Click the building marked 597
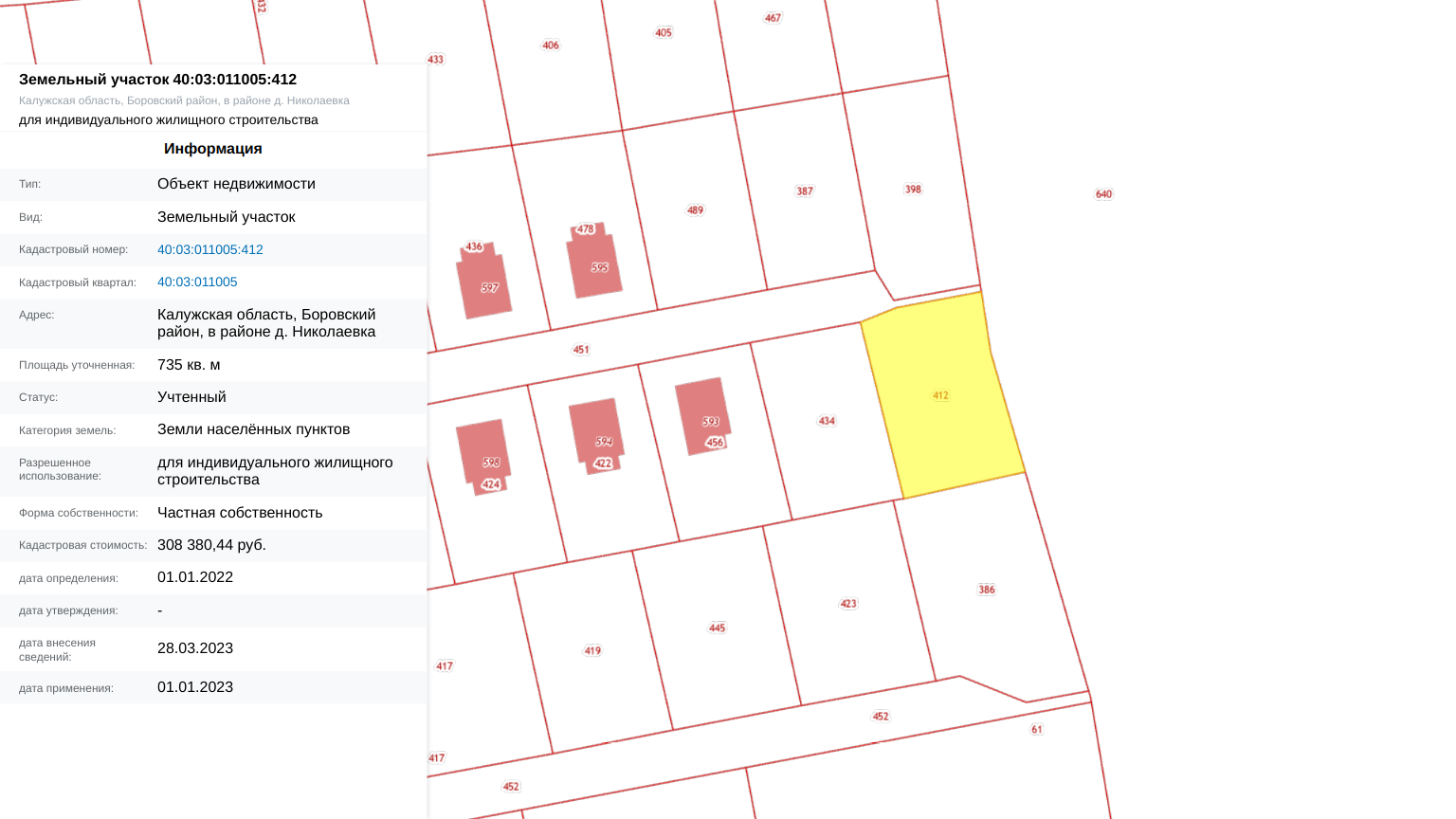The height and width of the screenshot is (819, 1456). coord(483,287)
